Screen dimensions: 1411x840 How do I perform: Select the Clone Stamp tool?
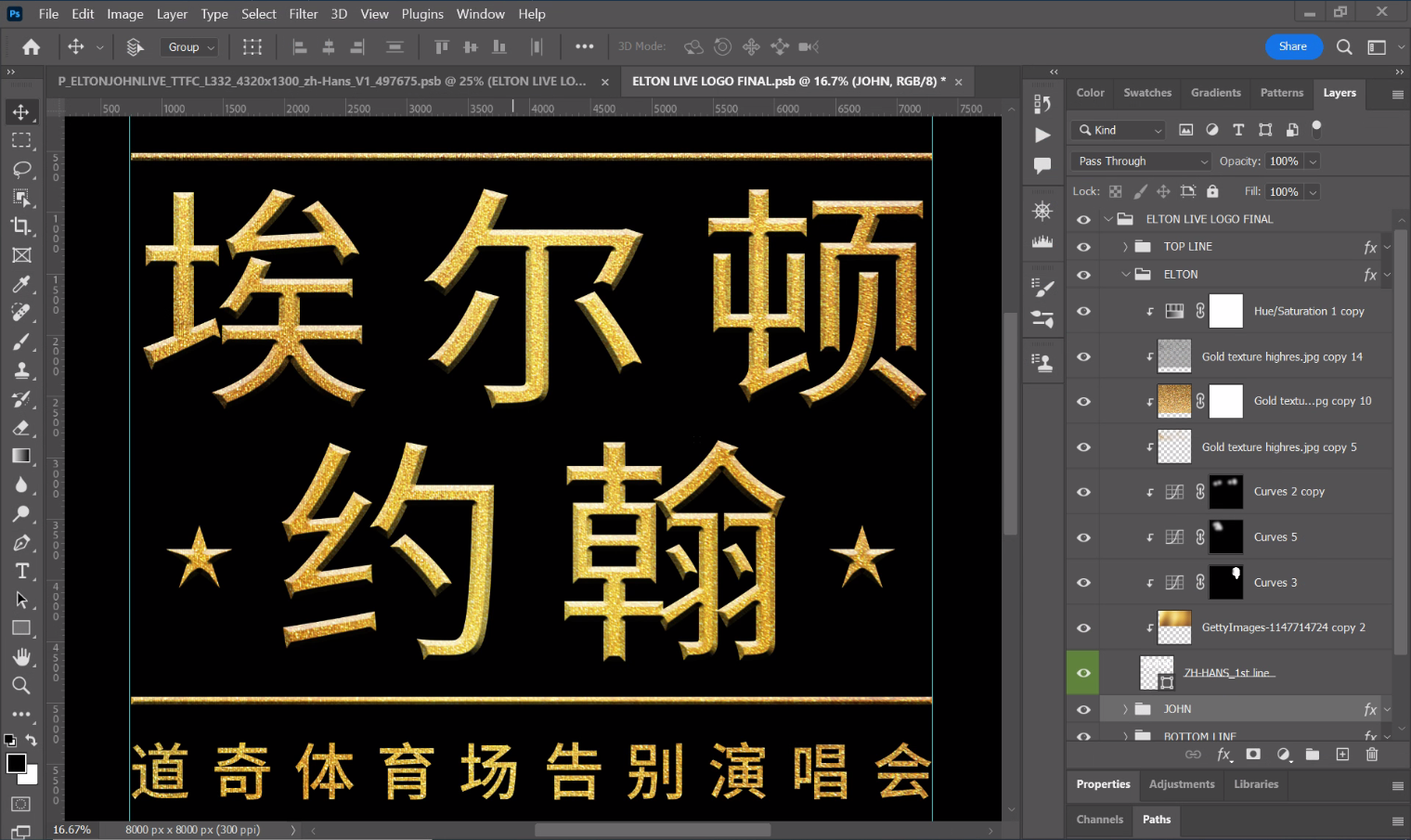tap(20, 370)
